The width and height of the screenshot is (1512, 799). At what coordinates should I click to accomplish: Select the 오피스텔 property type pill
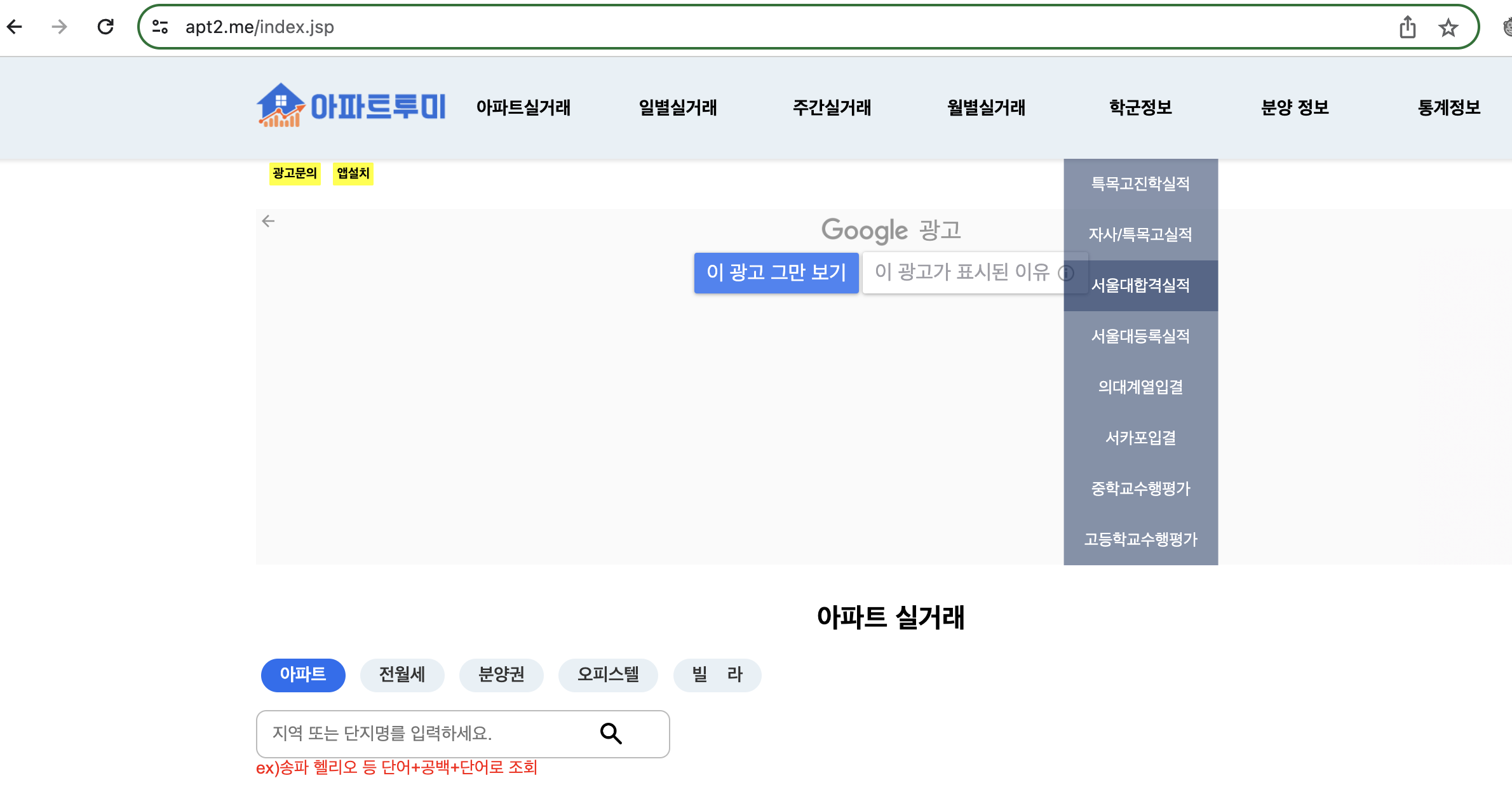point(607,675)
